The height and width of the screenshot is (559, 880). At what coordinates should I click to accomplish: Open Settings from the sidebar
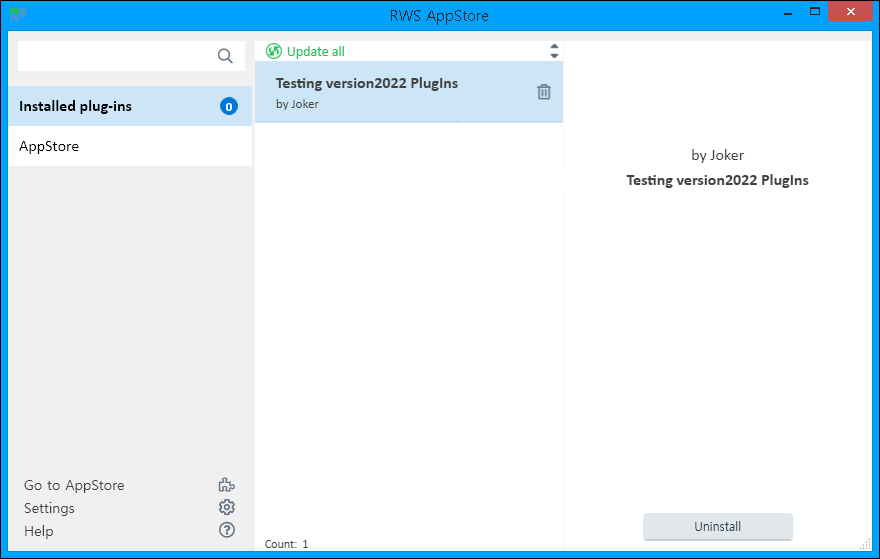49,508
